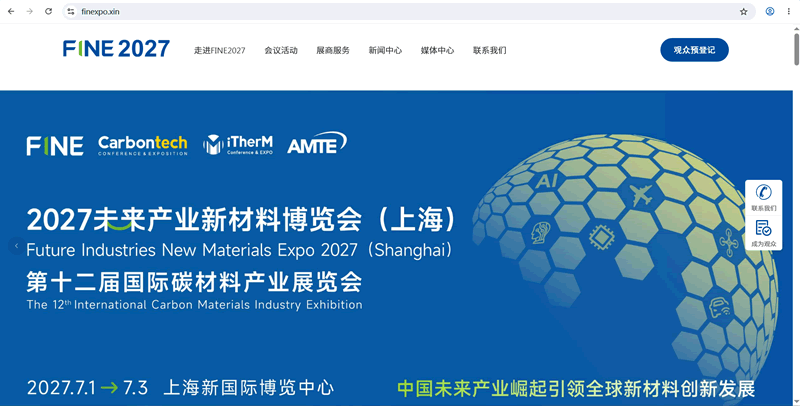This screenshot has height=406, width=800.
Task: Click the address bar showing finexpo.xin
Action: 408,11
